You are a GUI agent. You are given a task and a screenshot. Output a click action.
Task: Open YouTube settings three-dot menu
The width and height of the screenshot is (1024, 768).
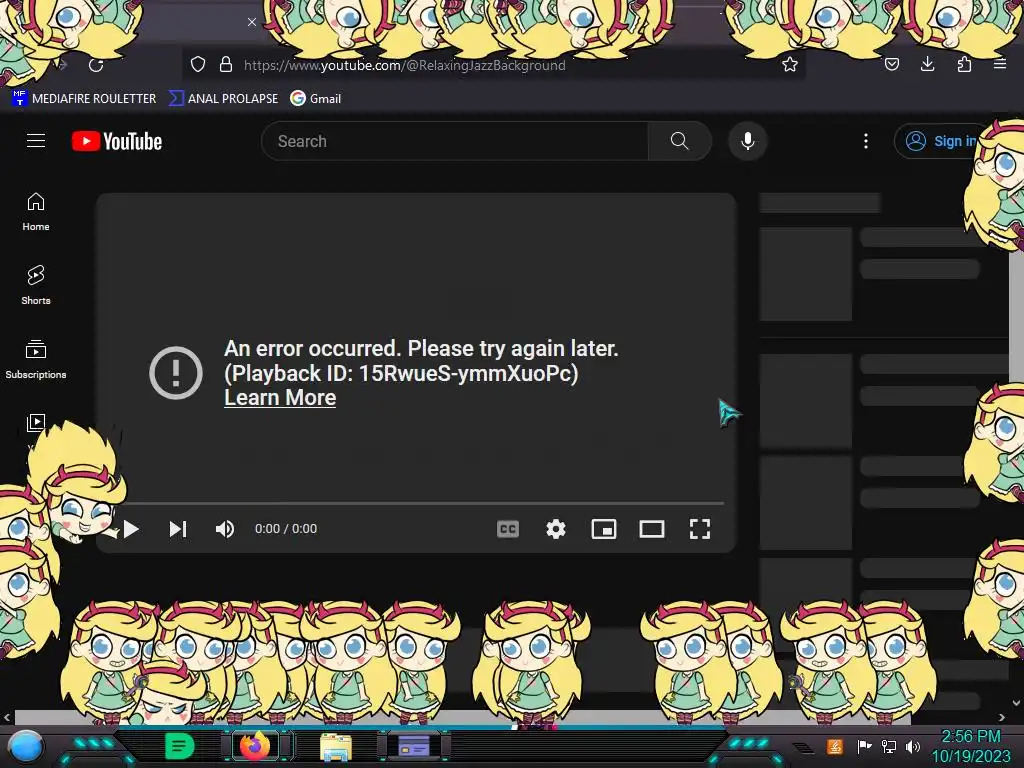point(866,141)
